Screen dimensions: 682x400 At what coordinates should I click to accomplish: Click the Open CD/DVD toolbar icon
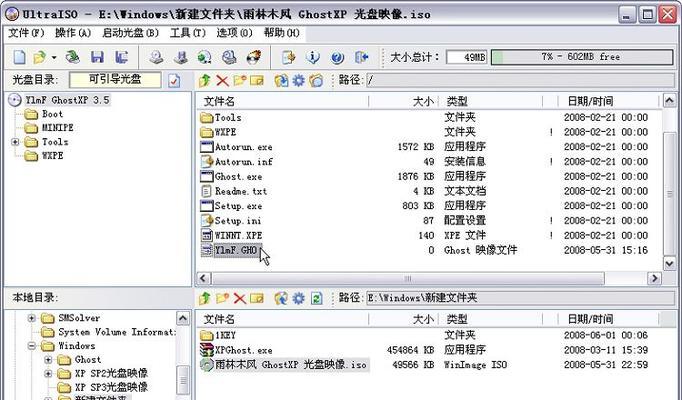73,57
